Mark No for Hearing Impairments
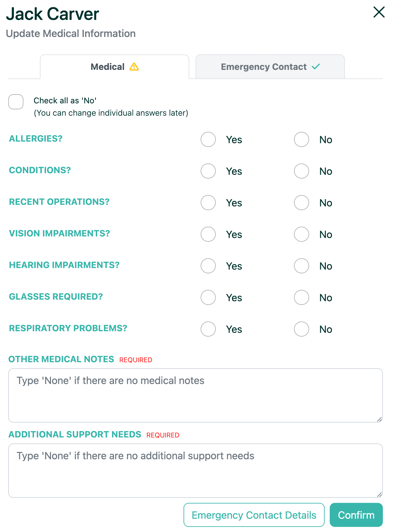 point(301,266)
